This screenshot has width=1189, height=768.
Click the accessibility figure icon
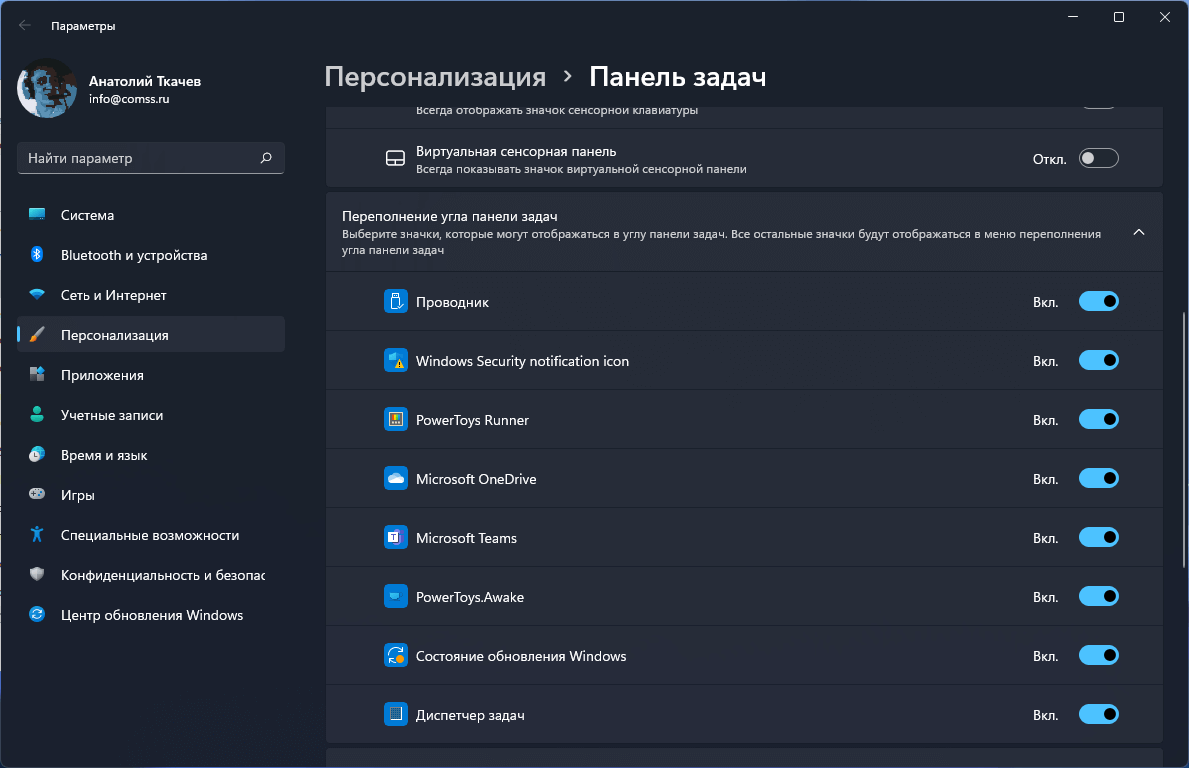36,534
